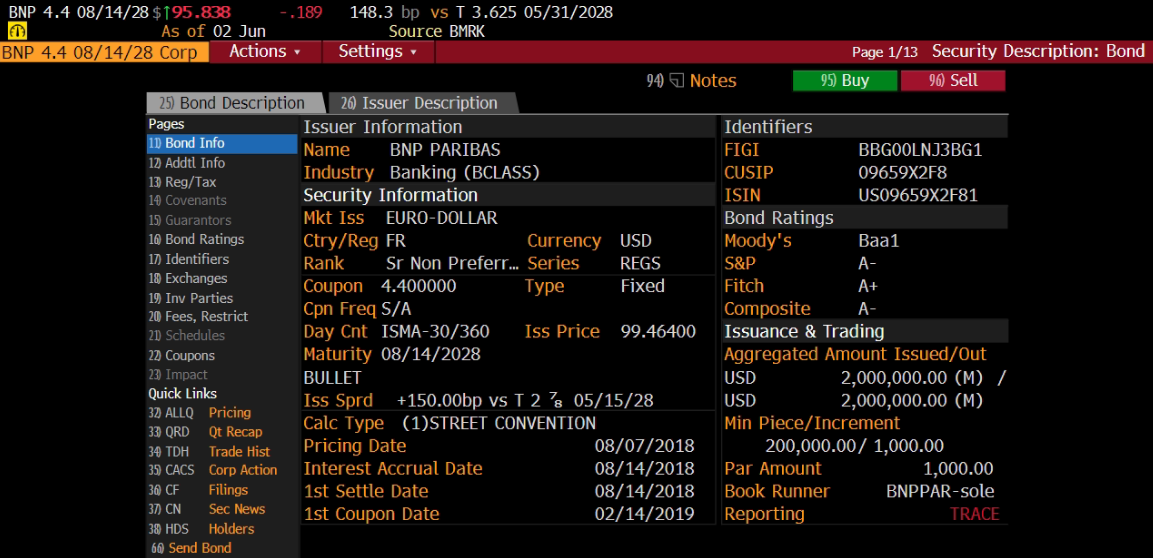Click the Par Amount value 1,000.00
The width and height of the screenshot is (1153, 558).
click(x=958, y=469)
